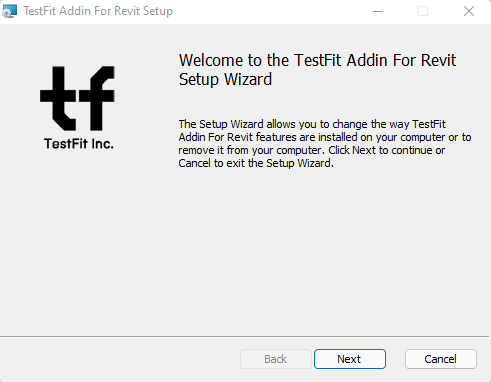
Task: Click the paragraph starting The Setup Wizard allows
Action: tap(325, 144)
